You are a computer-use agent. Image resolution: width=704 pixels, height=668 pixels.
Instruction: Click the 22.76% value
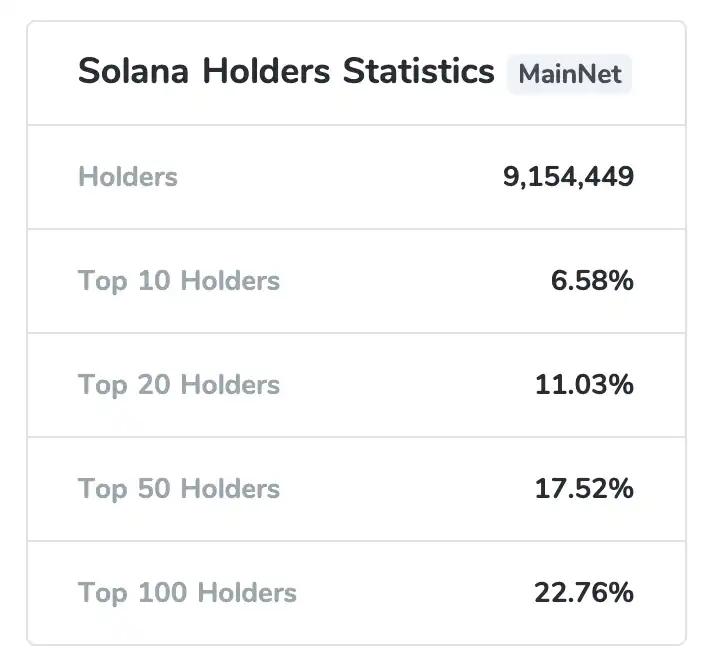tap(584, 593)
